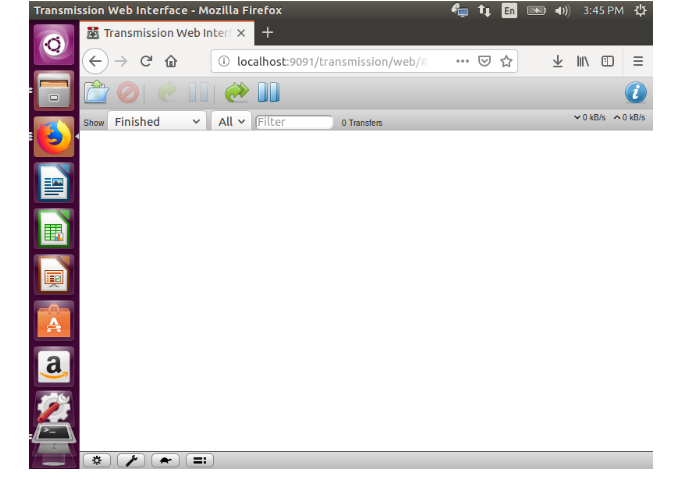Viewport: 673px width, 492px height.
Task: Launch LibreOffice Calc from the dock
Action: click(x=54, y=229)
